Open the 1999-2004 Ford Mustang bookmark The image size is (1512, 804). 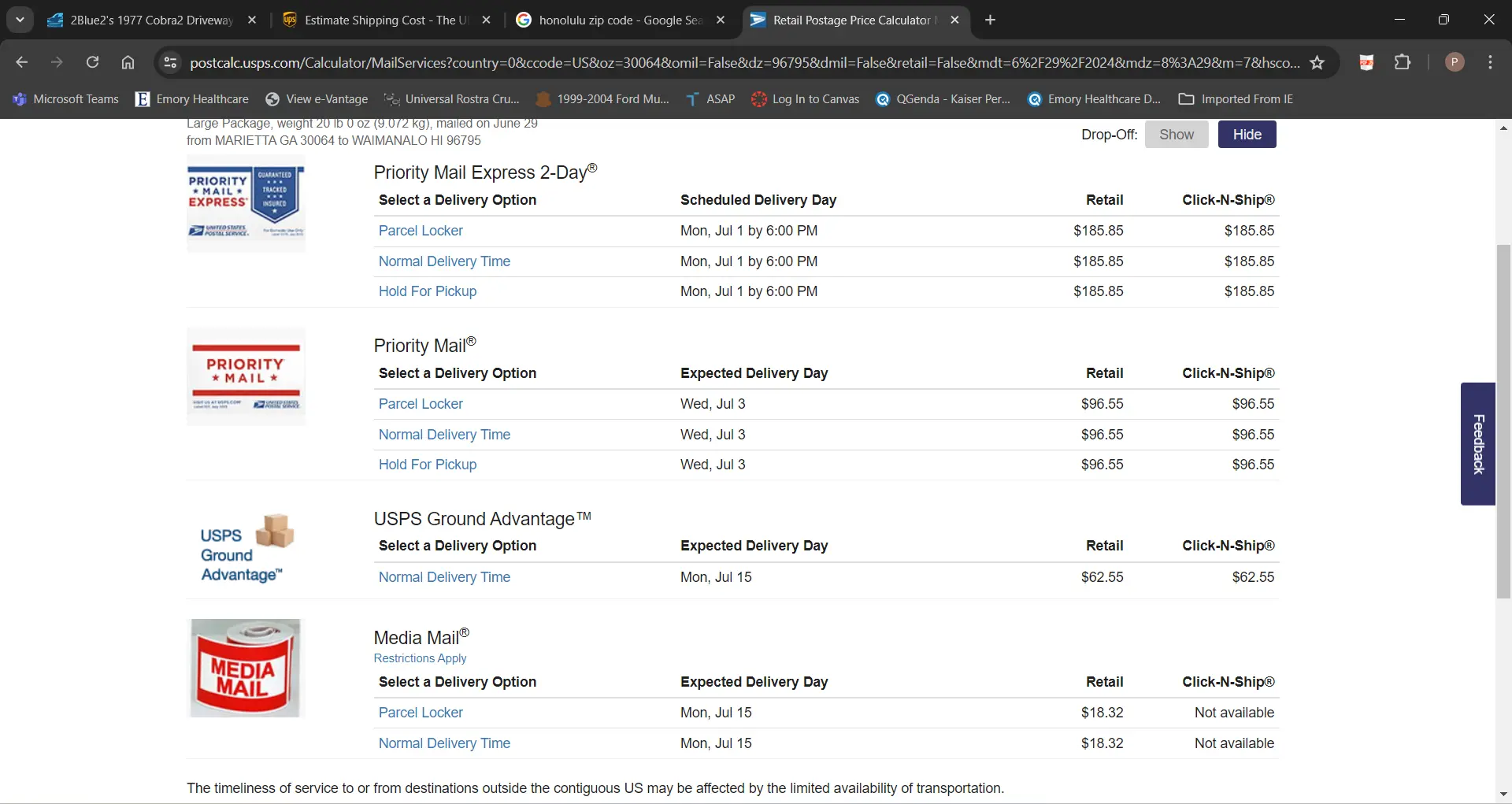[x=602, y=98]
